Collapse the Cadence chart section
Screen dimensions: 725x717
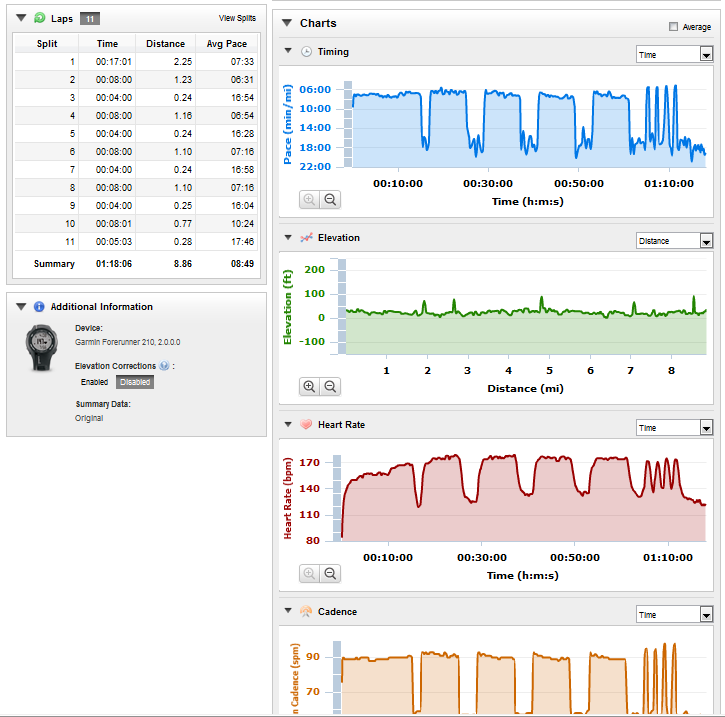[x=288, y=611]
